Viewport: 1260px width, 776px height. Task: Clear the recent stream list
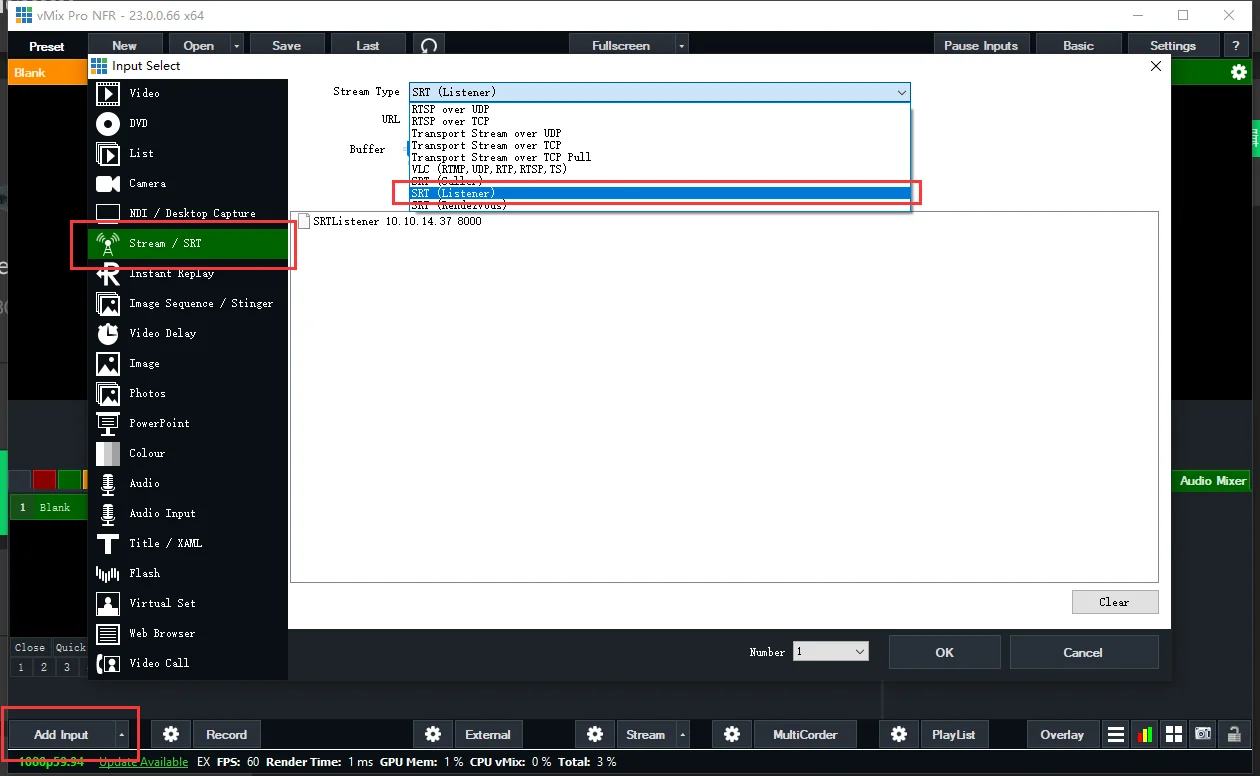pyautogui.click(x=1115, y=602)
